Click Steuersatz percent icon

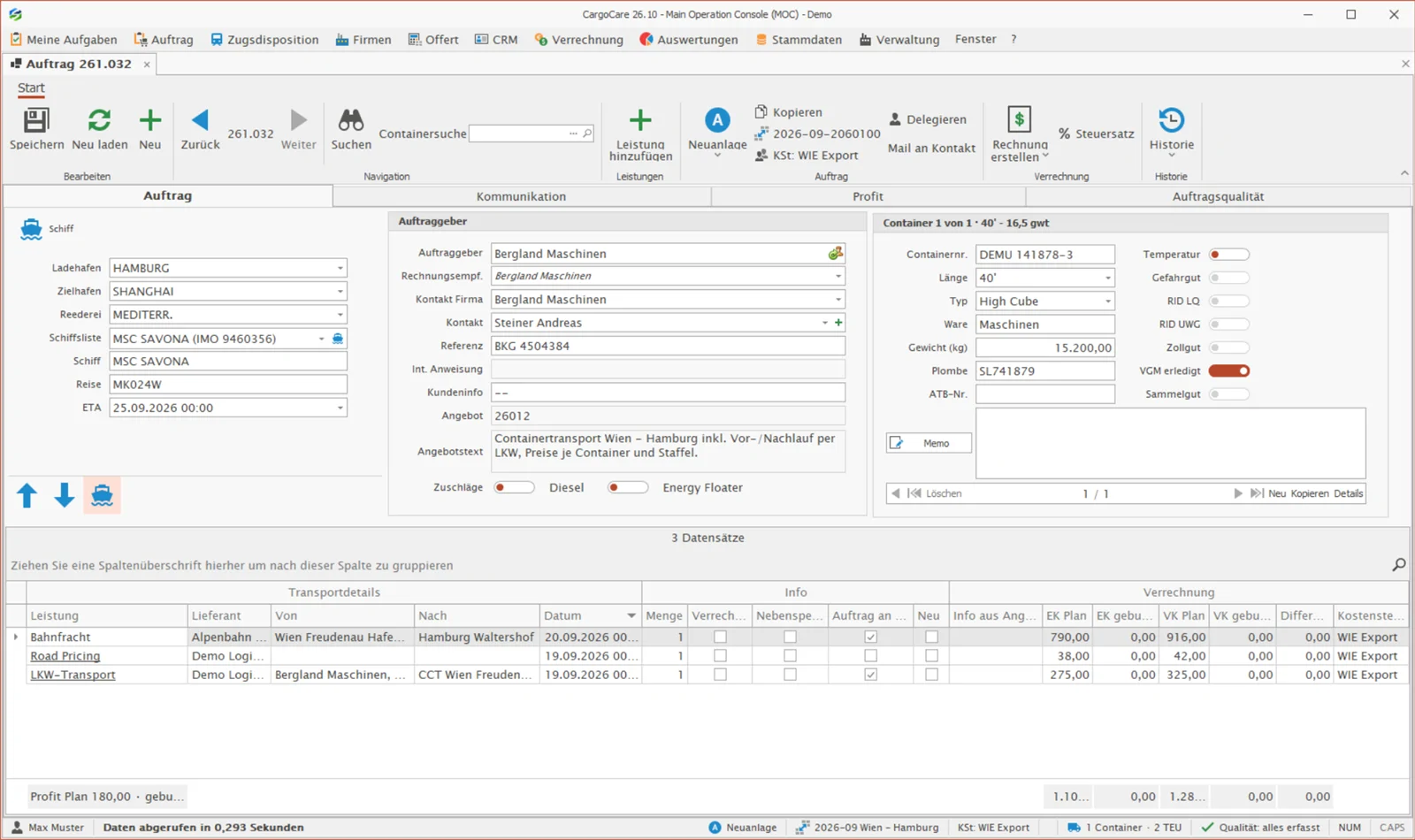point(1065,134)
